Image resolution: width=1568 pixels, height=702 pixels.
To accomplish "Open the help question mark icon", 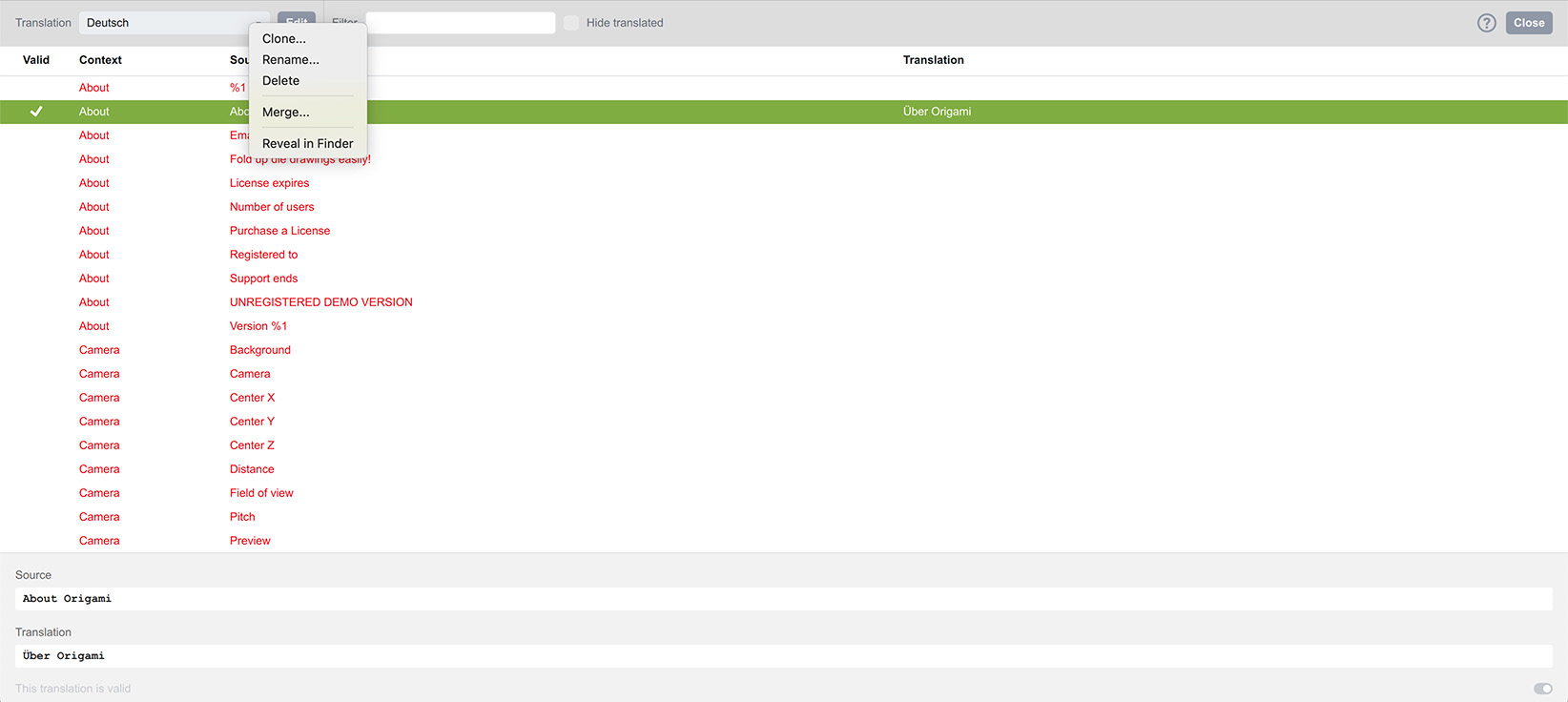I will [x=1486, y=23].
